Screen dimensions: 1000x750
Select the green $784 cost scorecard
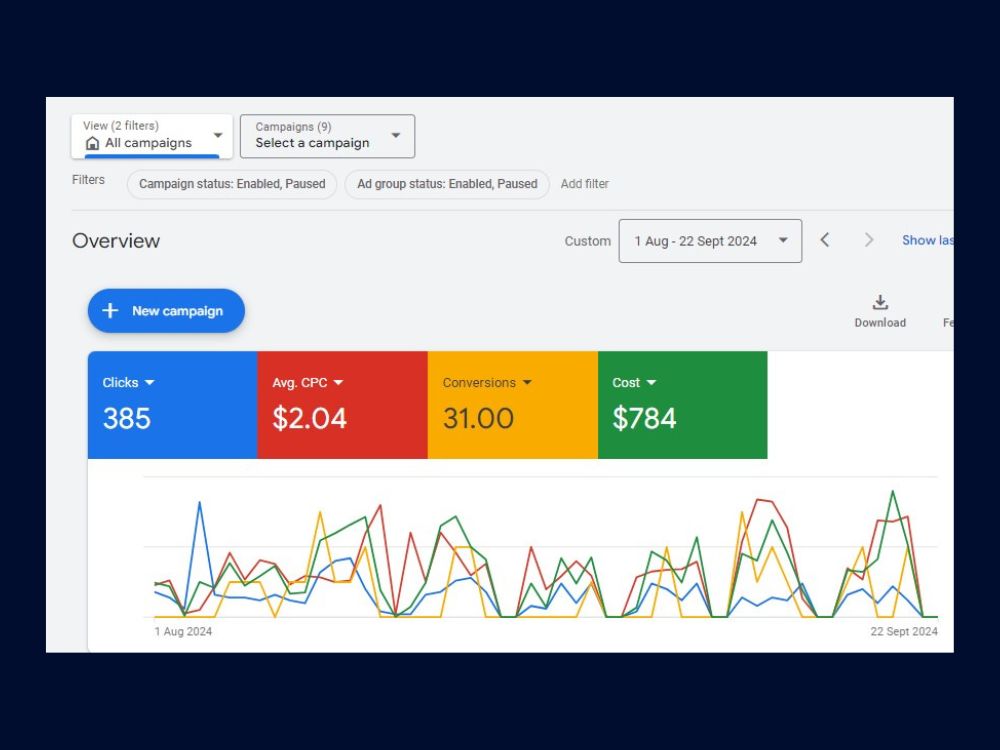point(682,405)
